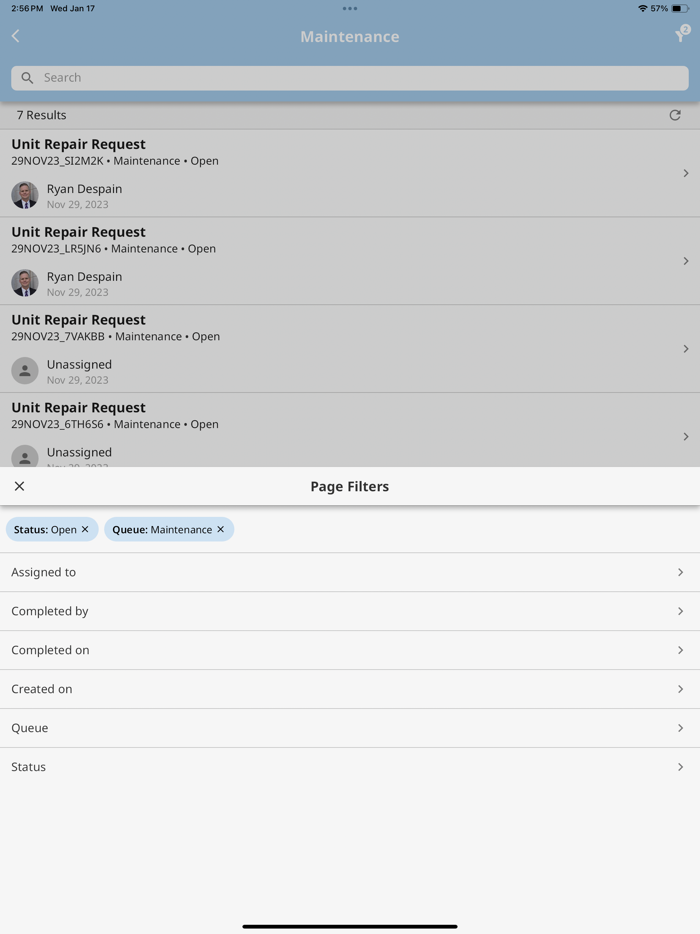Click inside the Search input field
This screenshot has width=700, height=934.
click(x=350, y=77)
